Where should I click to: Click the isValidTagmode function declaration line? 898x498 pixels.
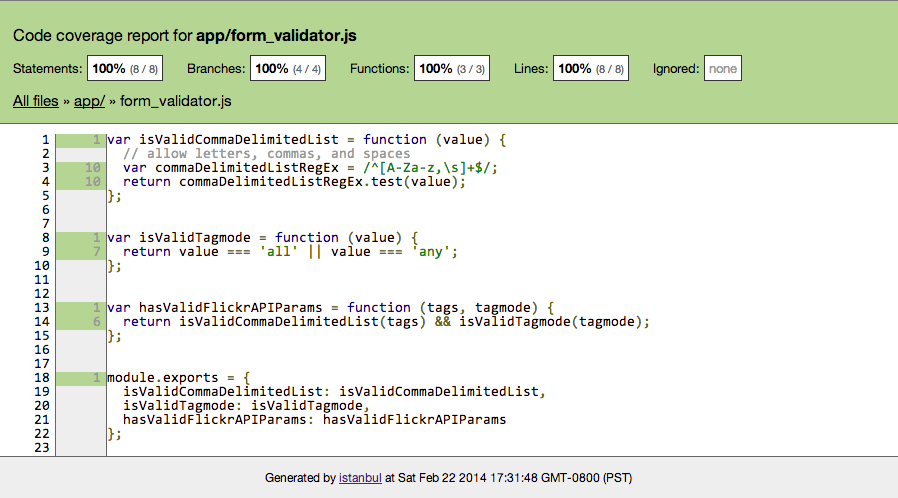tap(262, 238)
